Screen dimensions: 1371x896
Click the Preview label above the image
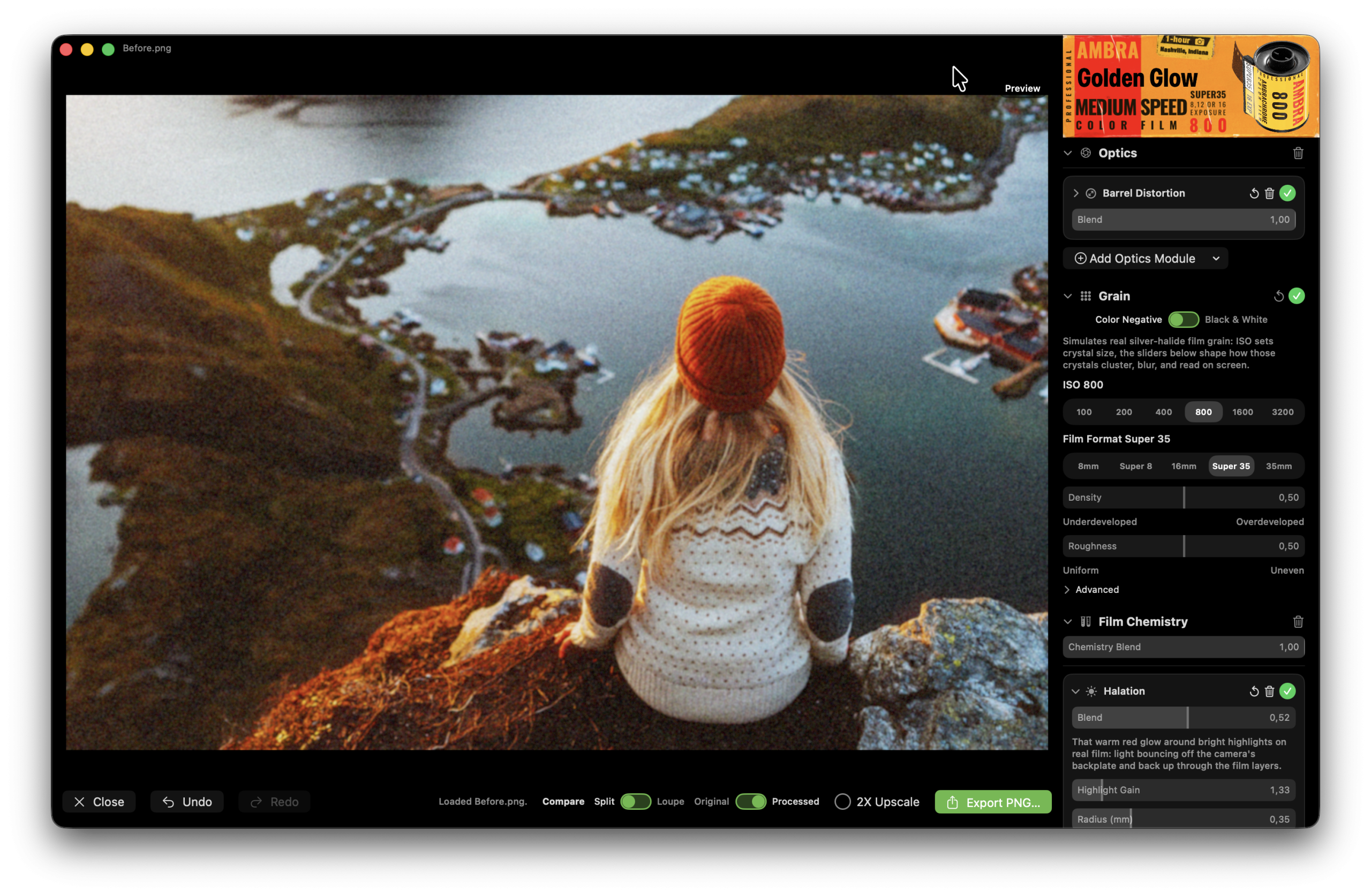[1022, 89]
